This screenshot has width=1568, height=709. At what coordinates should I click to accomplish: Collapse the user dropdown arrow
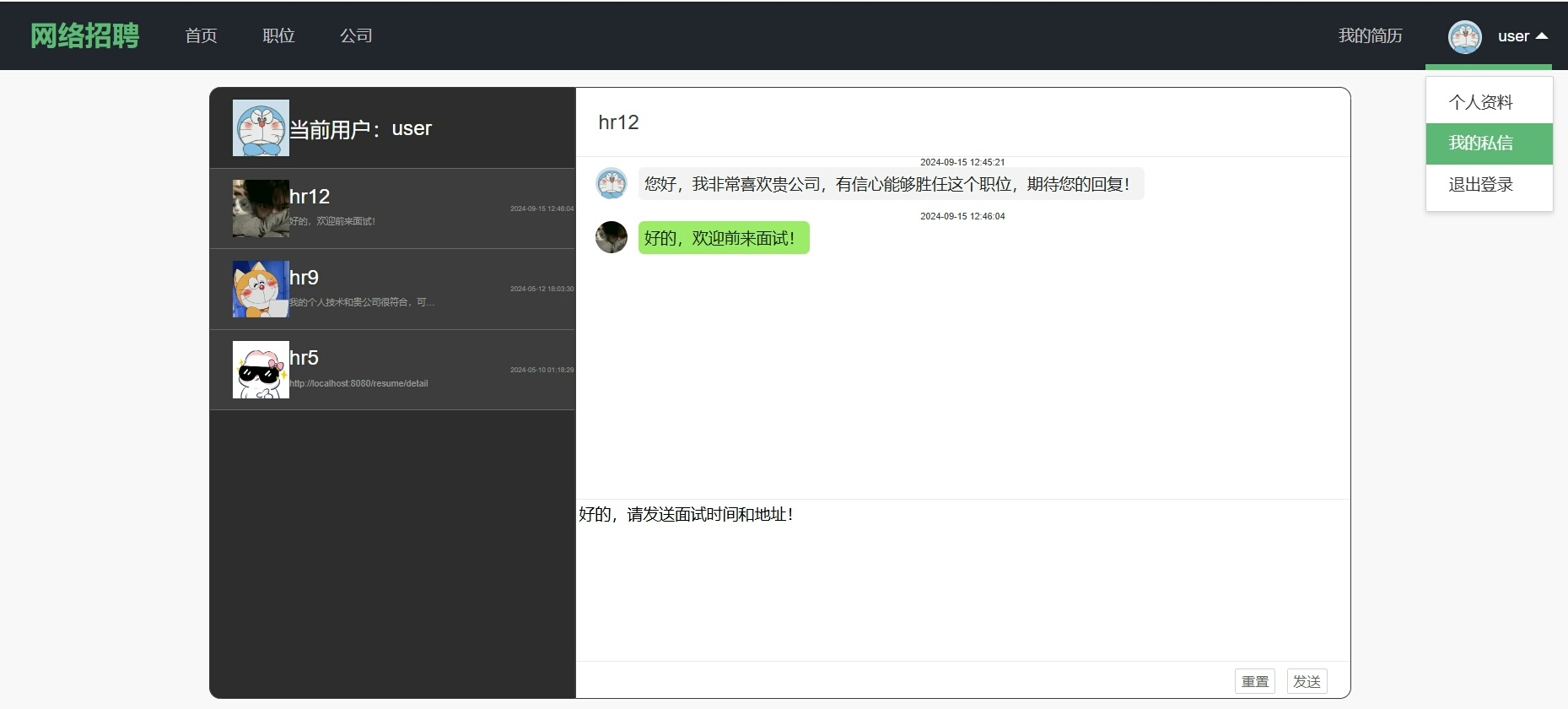(1542, 36)
